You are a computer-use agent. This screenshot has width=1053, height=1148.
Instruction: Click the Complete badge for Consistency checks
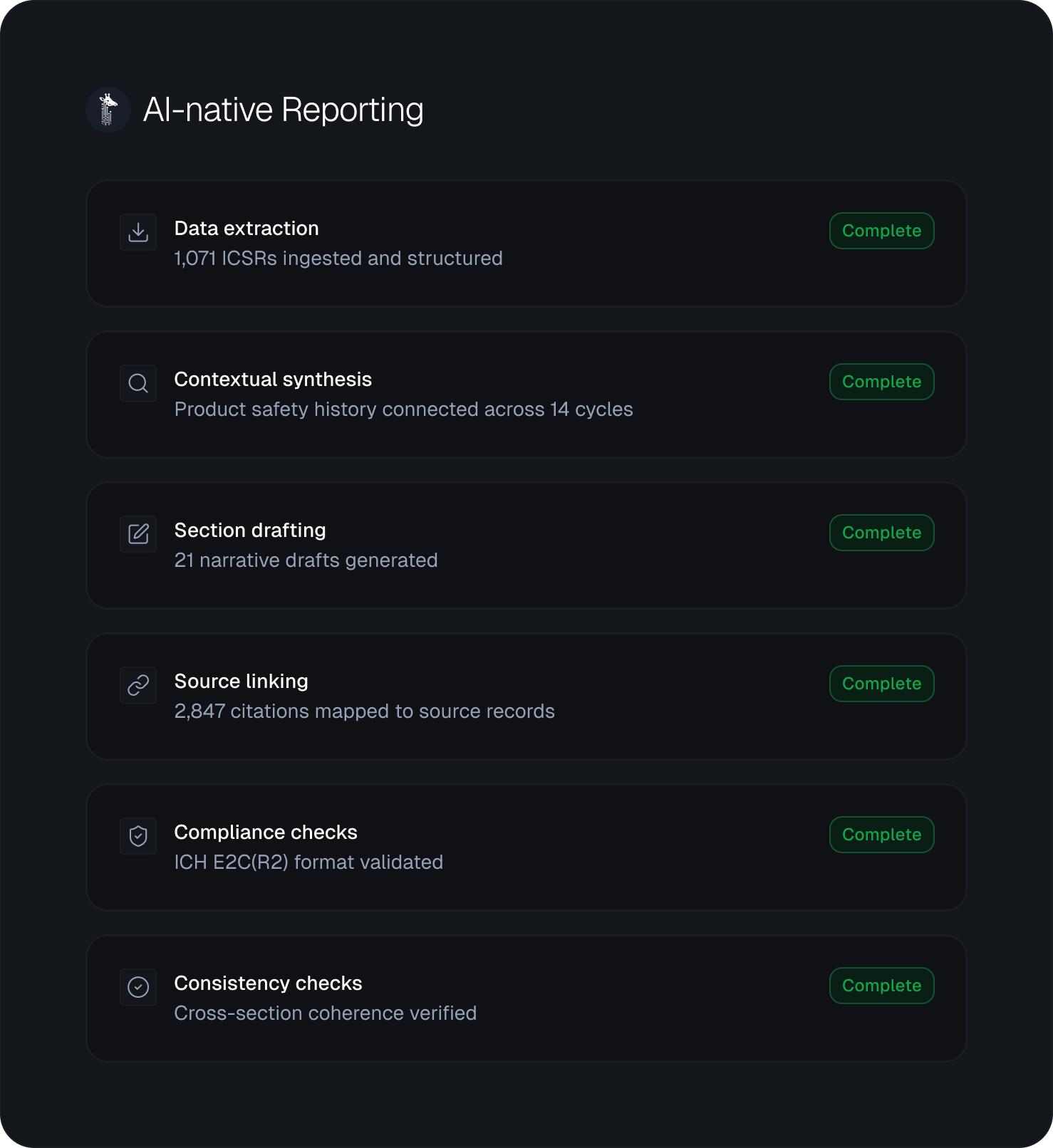tap(882, 986)
